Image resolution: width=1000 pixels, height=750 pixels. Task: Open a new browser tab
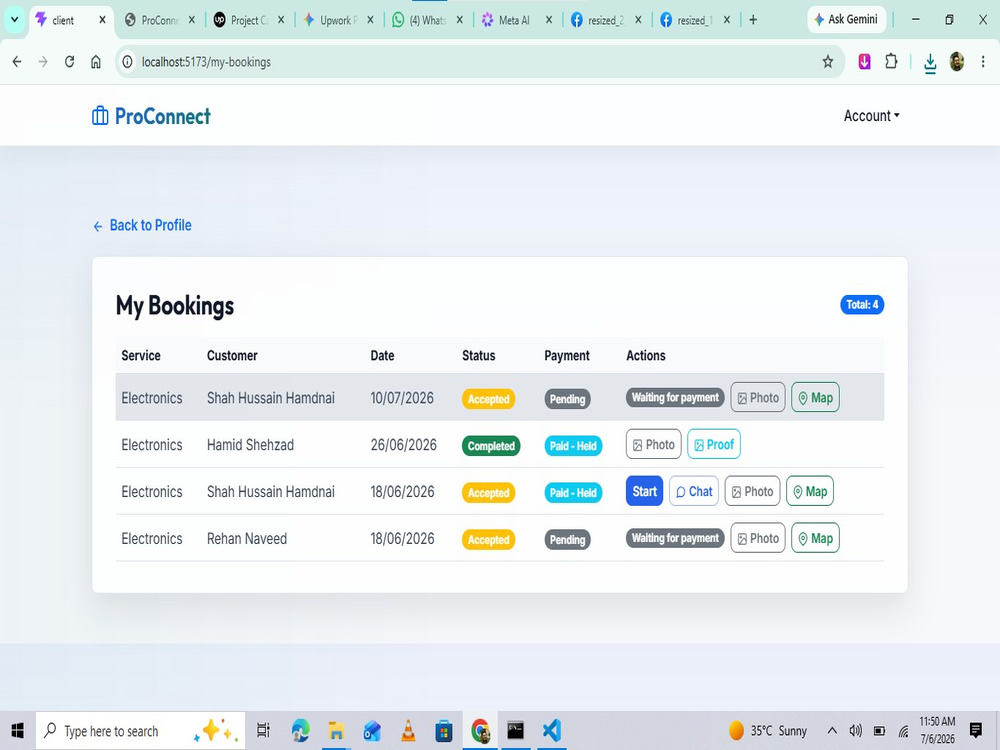(753, 20)
